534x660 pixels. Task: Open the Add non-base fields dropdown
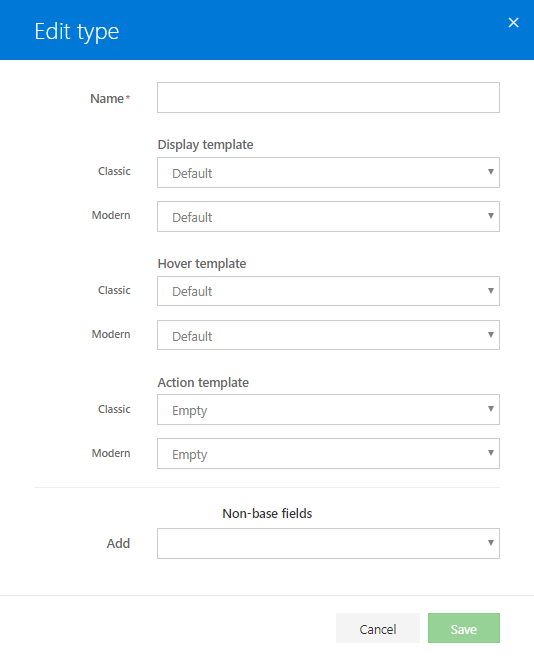(x=328, y=543)
